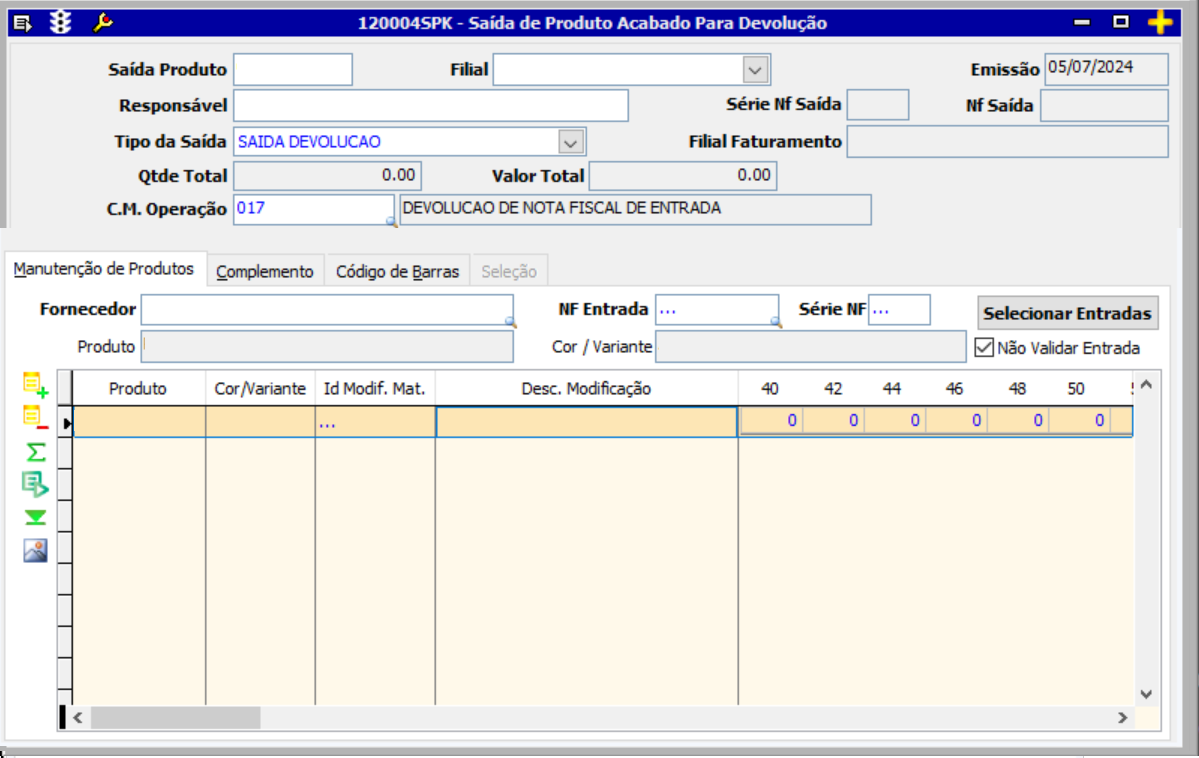Click the yellow wrench icon in title bar
1199x758 pixels.
(x=102, y=22)
